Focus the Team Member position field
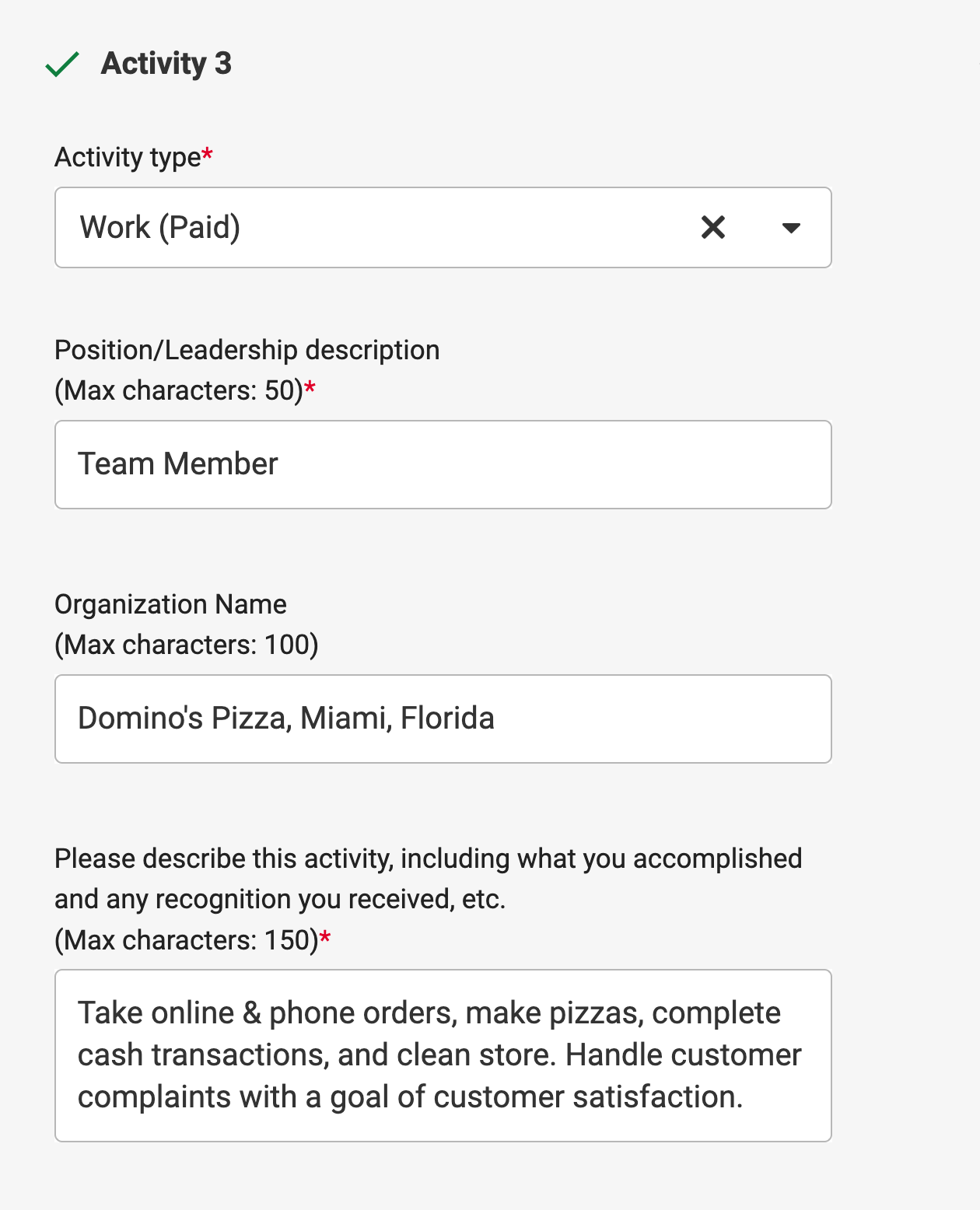Image resolution: width=980 pixels, height=1210 pixels. (x=443, y=465)
